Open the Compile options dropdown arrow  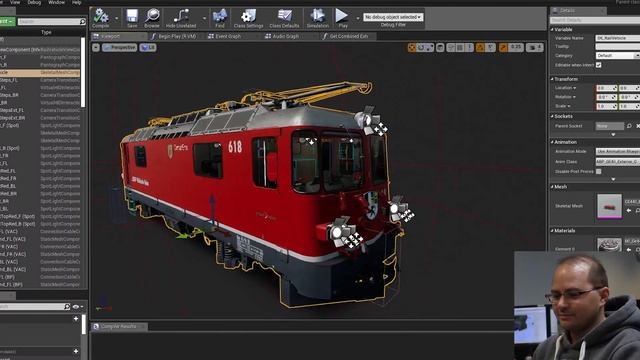[x=116, y=18]
